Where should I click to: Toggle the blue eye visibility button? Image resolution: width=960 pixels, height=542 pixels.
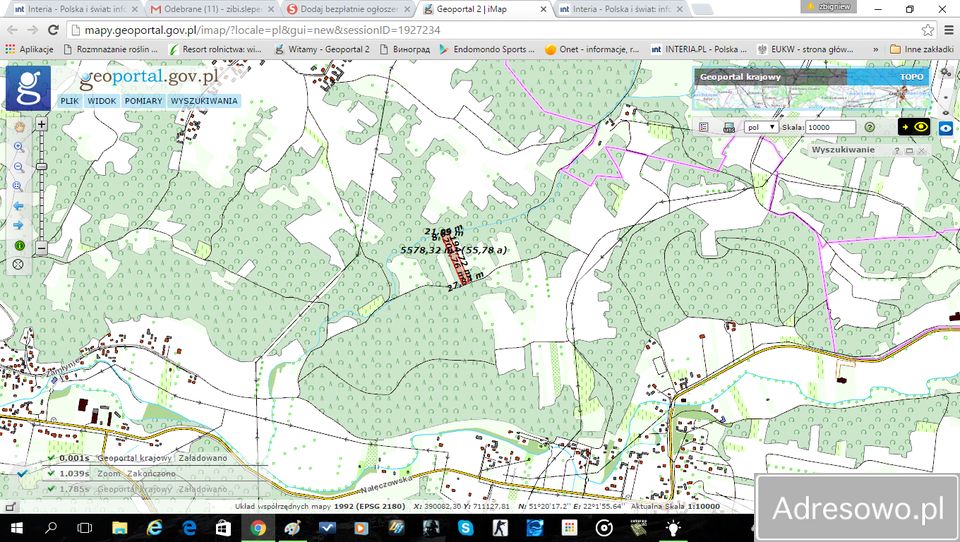(x=946, y=128)
